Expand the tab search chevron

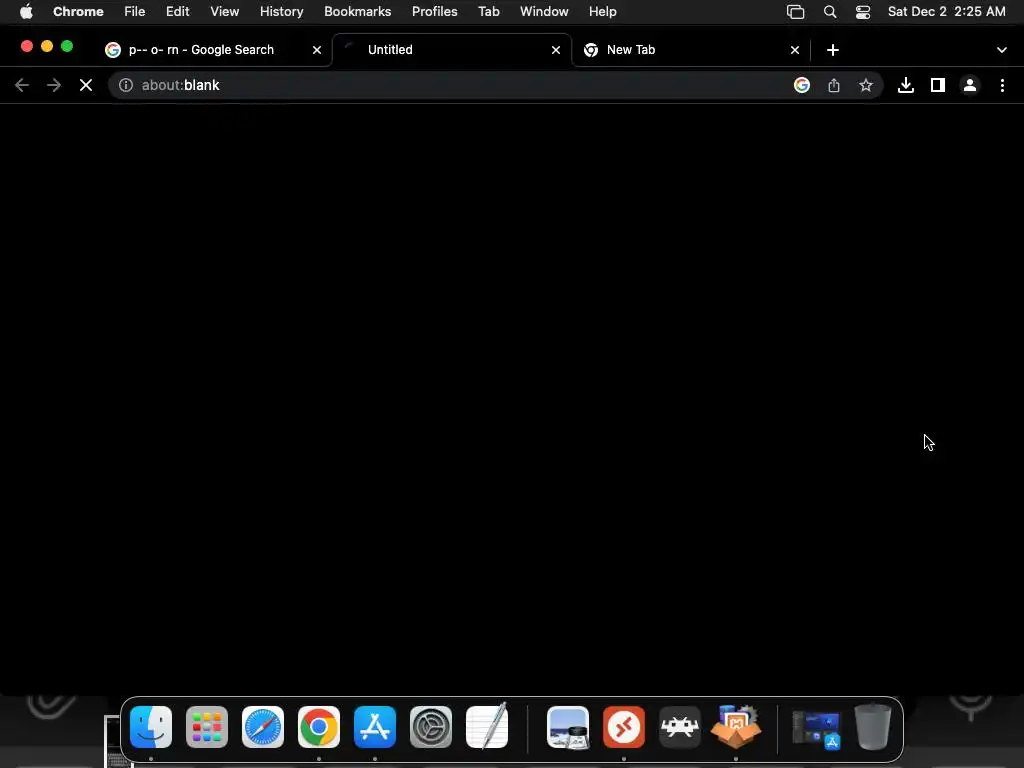pyautogui.click(x=1002, y=50)
